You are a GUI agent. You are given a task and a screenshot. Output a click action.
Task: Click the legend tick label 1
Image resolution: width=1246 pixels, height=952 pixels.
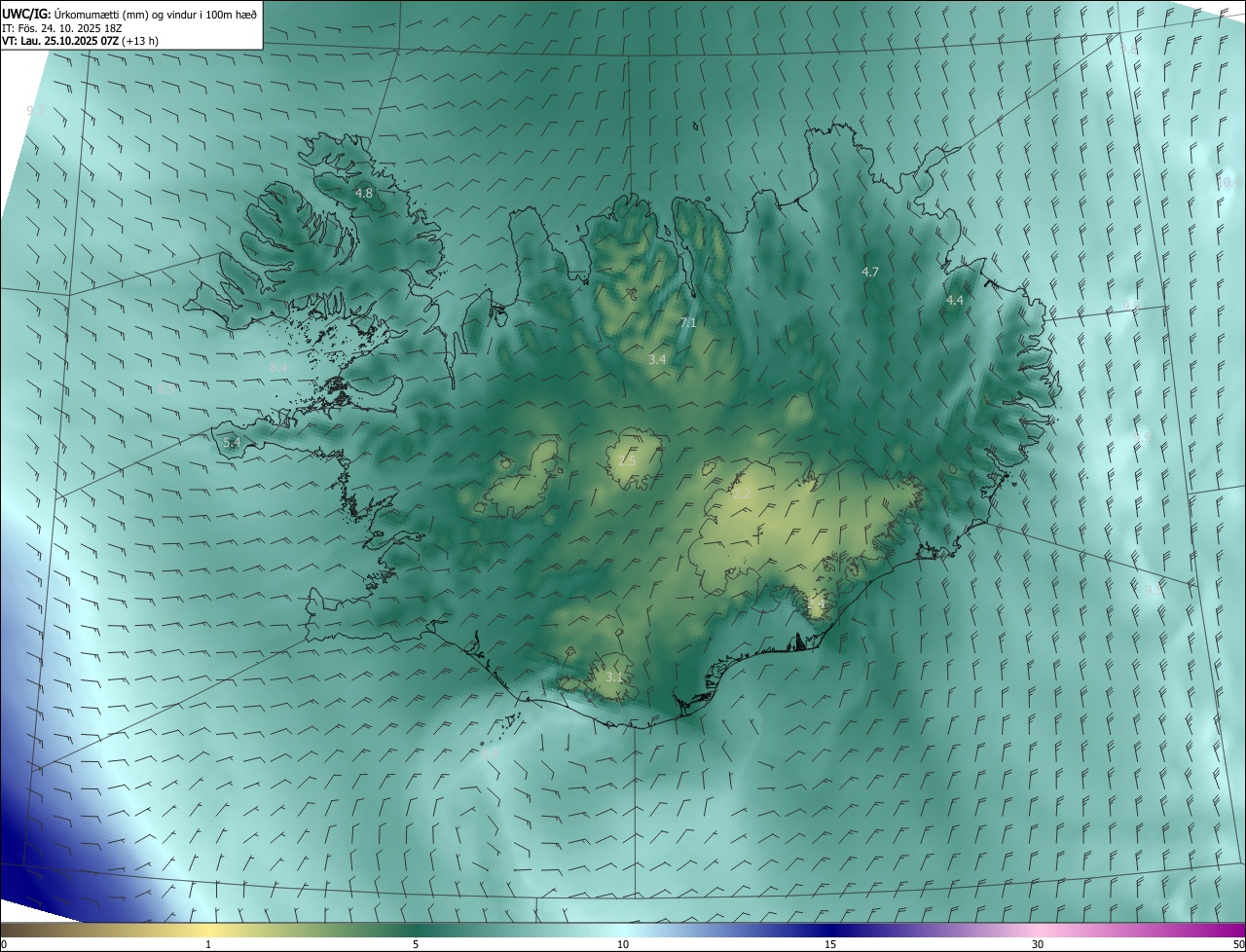(x=208, y=945)
